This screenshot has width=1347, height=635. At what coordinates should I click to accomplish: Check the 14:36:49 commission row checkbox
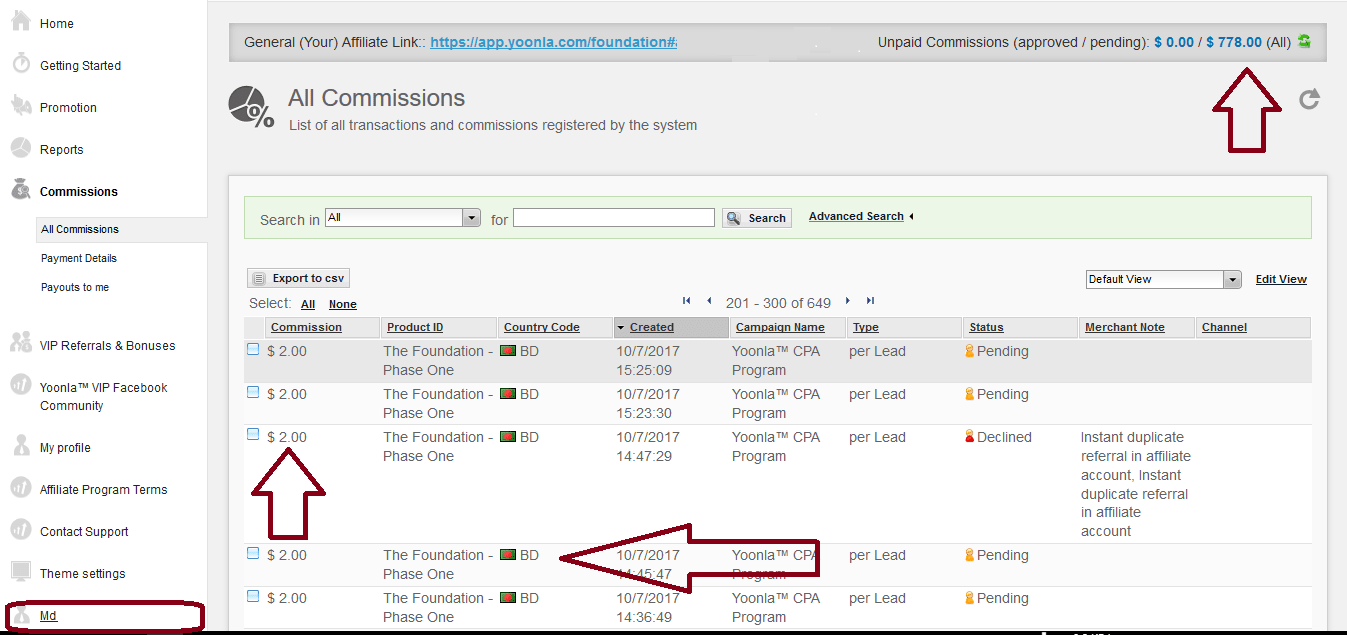[253, 596]
